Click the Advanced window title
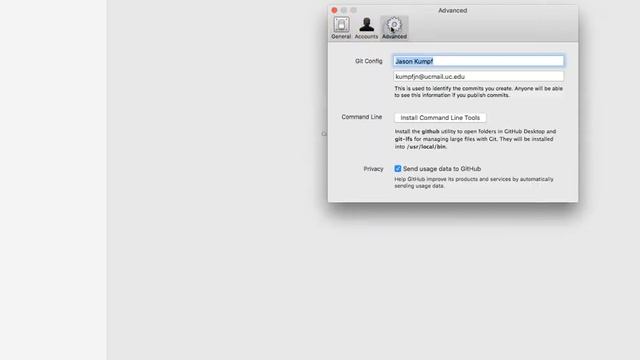The image size is (640, 360). pos(453,10)
